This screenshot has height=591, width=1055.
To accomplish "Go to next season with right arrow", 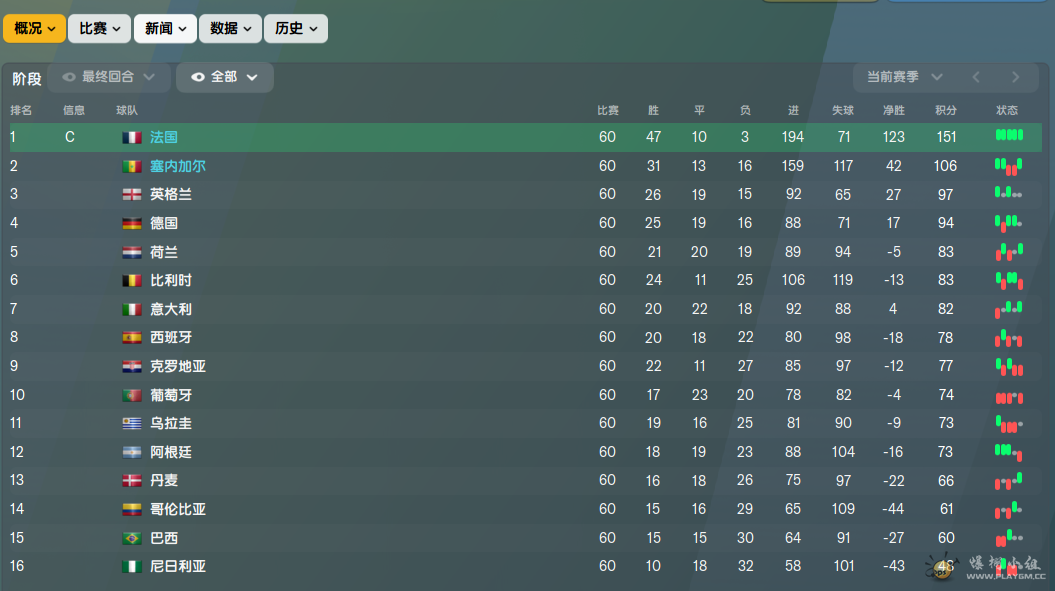I will (x=1015, y=77).
